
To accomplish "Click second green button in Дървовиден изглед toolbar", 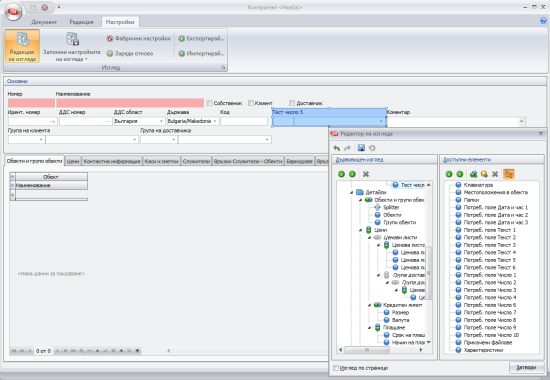I will point(352,174).
